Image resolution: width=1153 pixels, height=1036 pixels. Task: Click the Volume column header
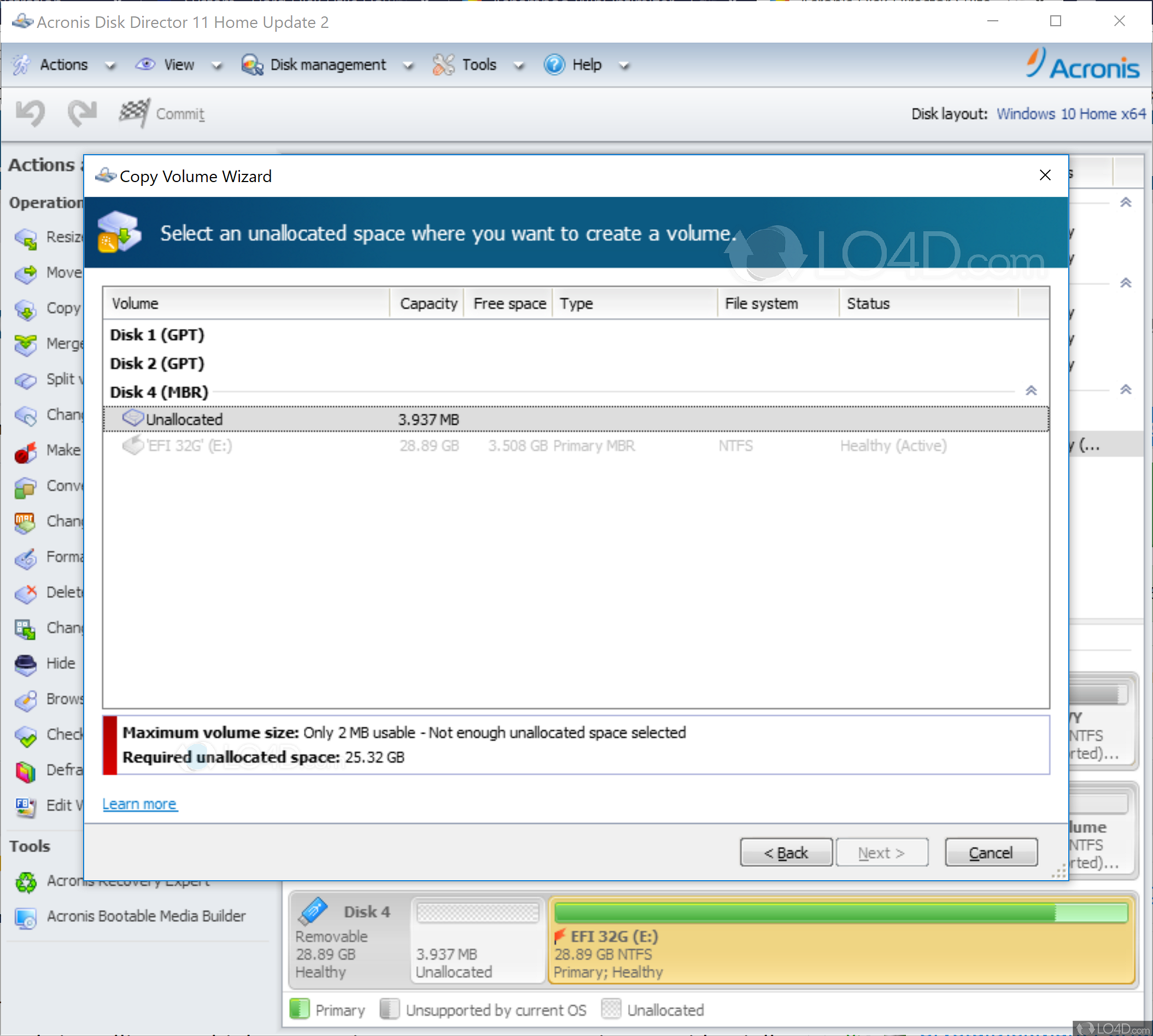pos(247,303)
